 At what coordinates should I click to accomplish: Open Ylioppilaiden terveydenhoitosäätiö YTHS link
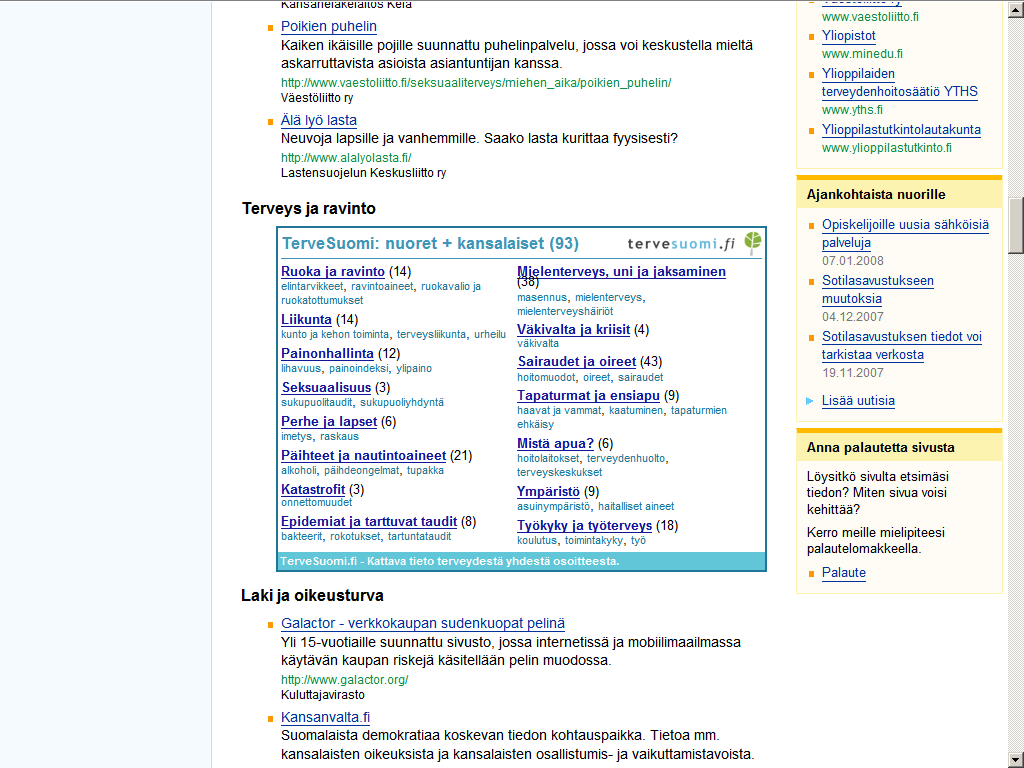(x=899, y=83)
